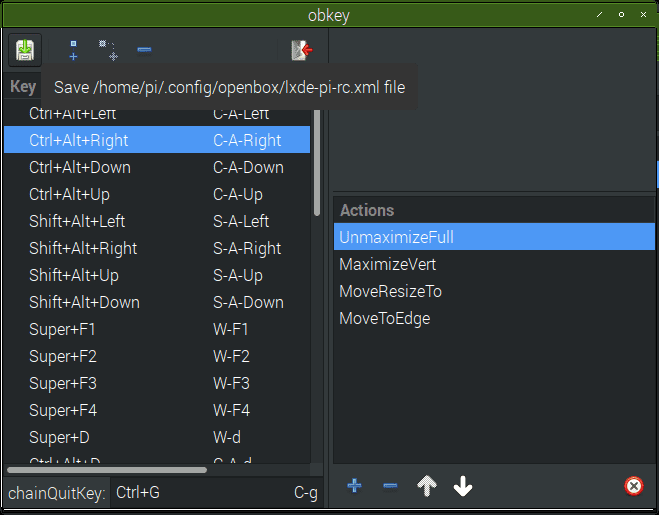Screen dimensions: 659x515
Task: Select the Super+D keybinding row
Action: point(157,437)
